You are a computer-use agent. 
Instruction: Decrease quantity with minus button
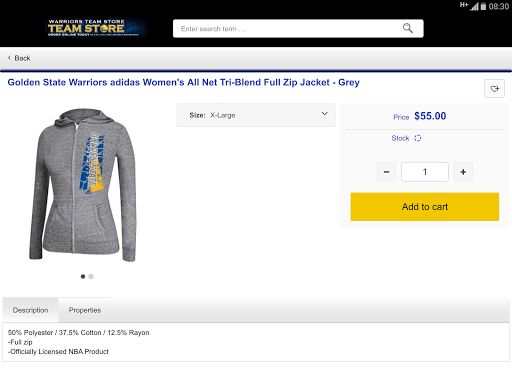click(x=386, y=172)
